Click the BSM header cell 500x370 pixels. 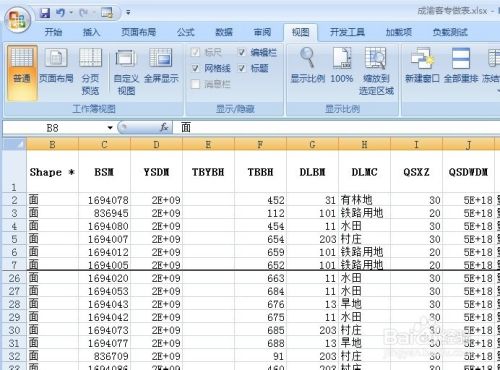(104, 172)
